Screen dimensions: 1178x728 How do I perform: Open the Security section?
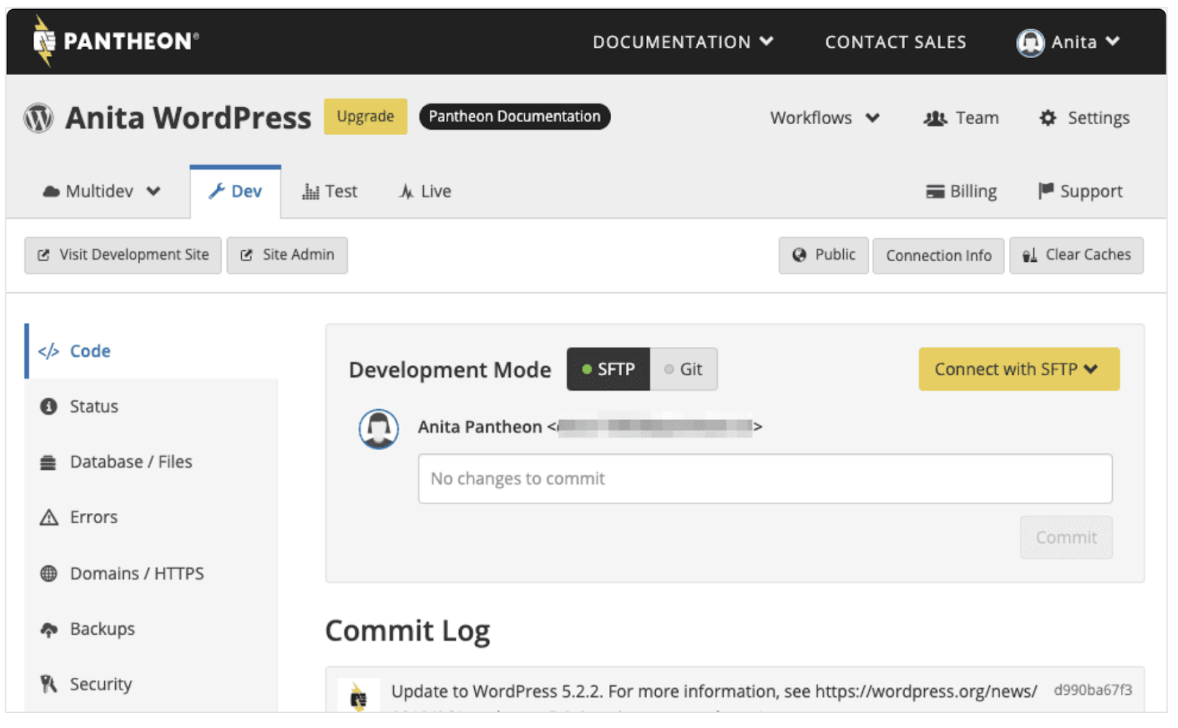click(100, 684)
